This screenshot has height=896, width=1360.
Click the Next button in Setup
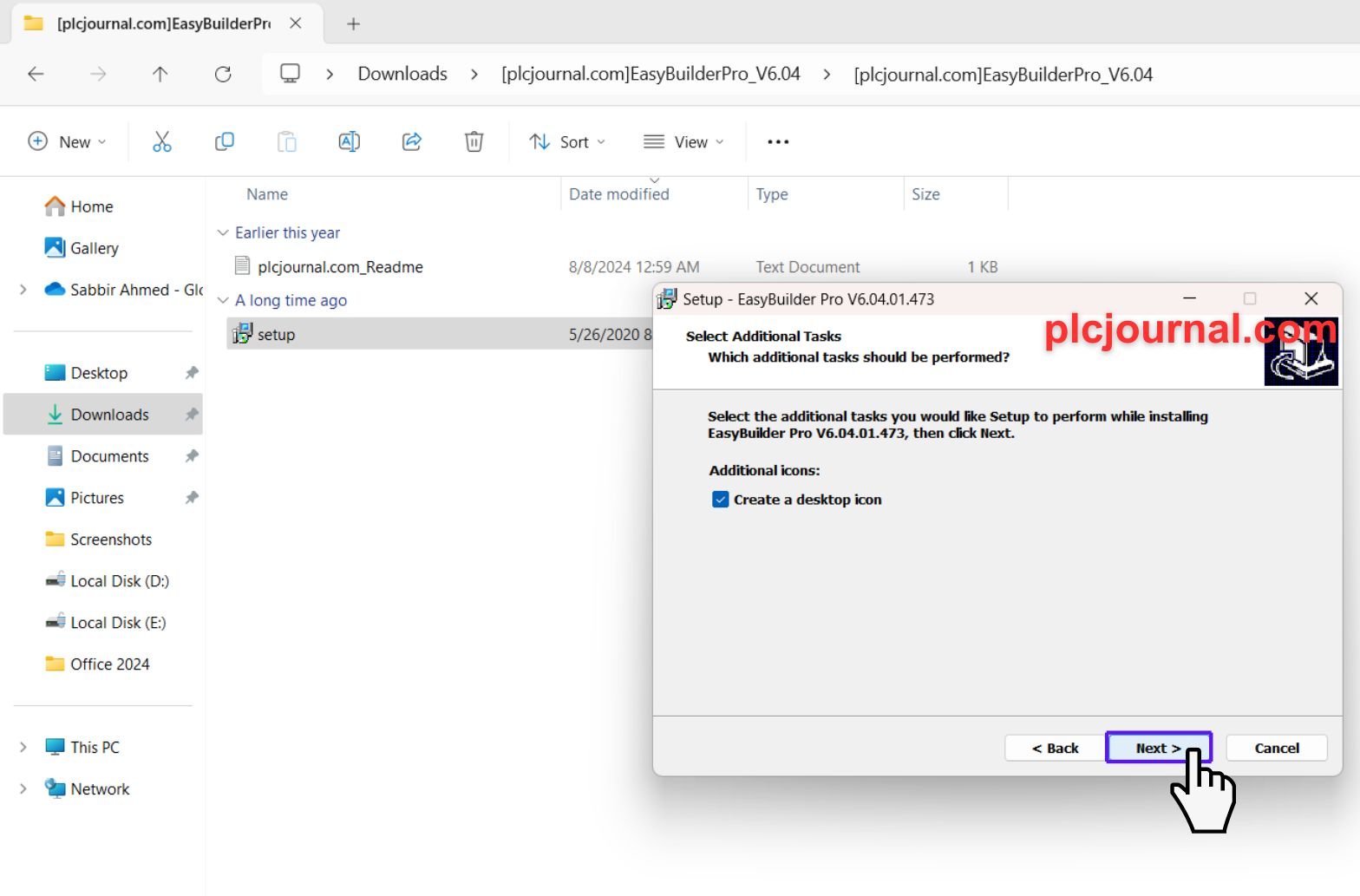pyautogui.click(x=1158, y=748)
